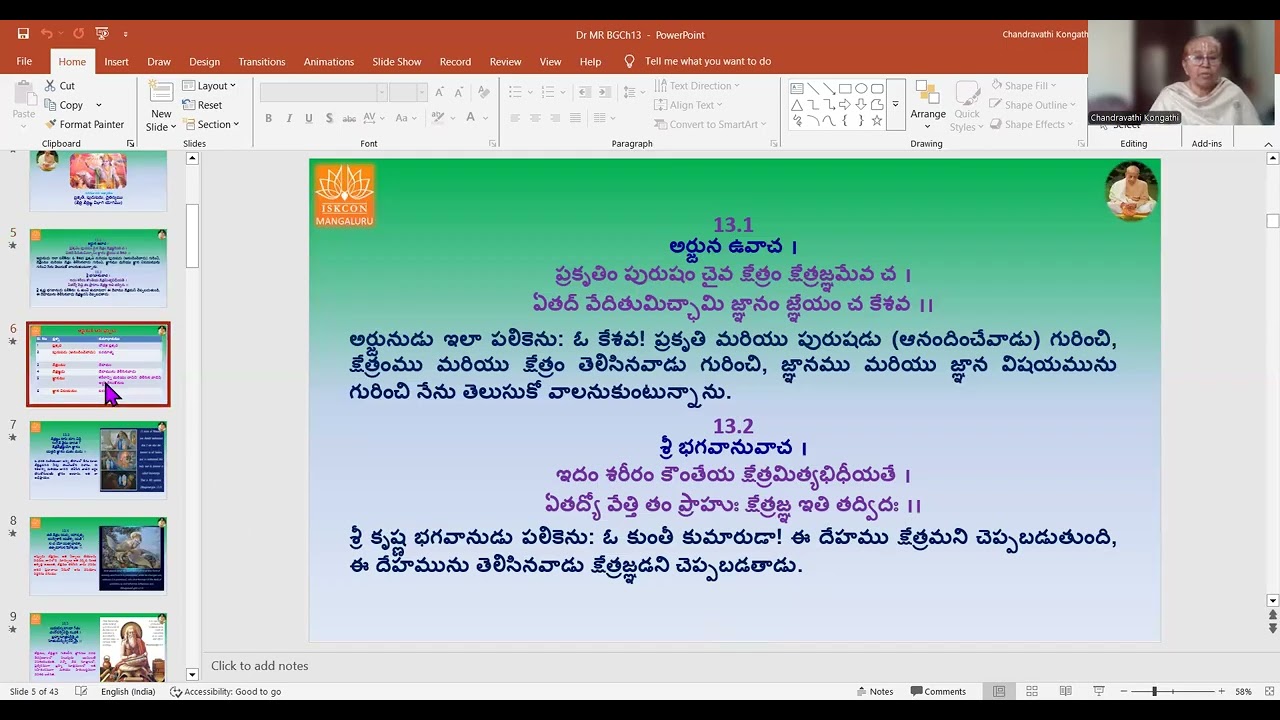This screenshot has height=720, width=1280.
Task: Click the Save icon in the title bar
Action: pos(23,34)
